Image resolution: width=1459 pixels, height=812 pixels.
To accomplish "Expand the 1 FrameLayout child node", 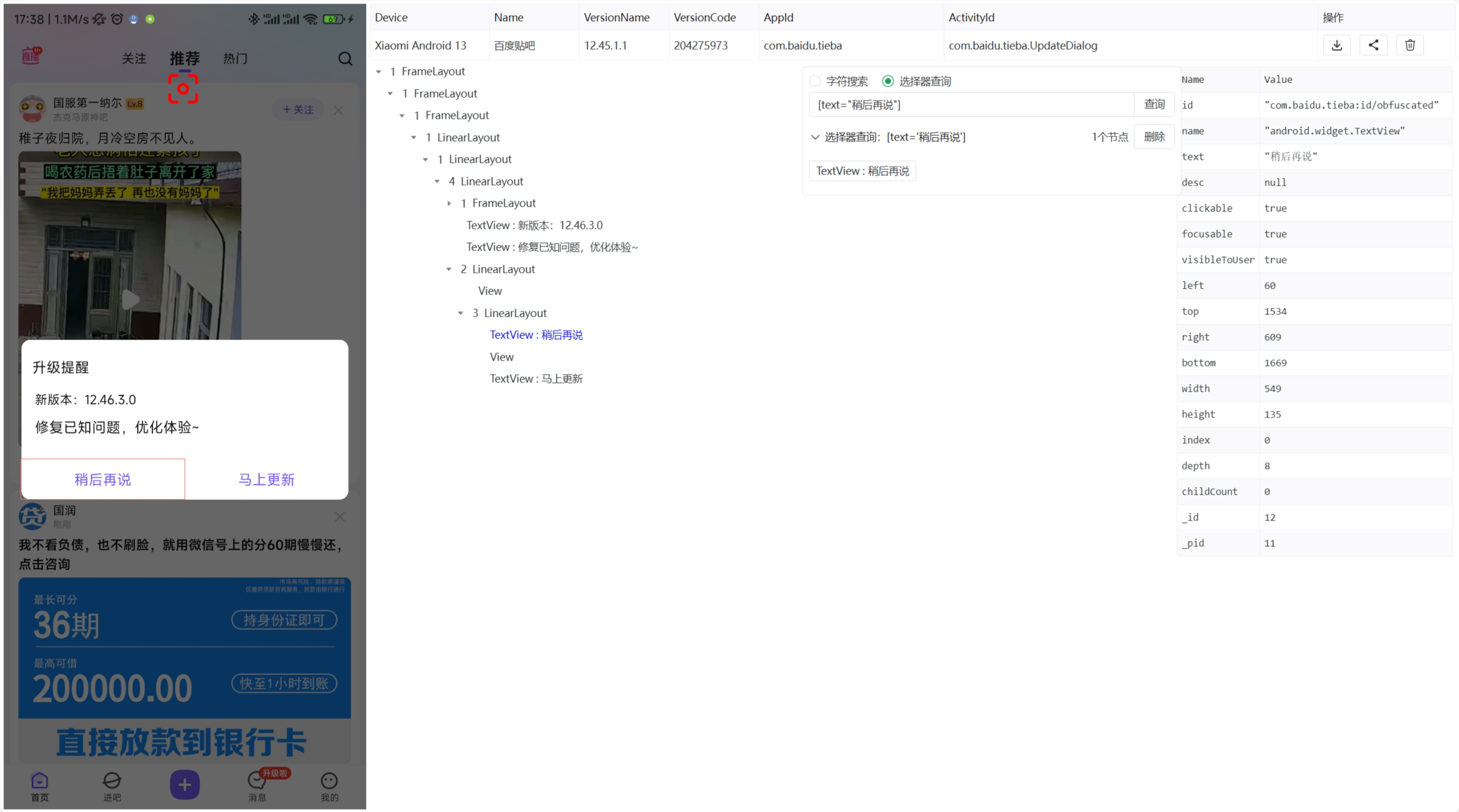I will coord(449,203).
